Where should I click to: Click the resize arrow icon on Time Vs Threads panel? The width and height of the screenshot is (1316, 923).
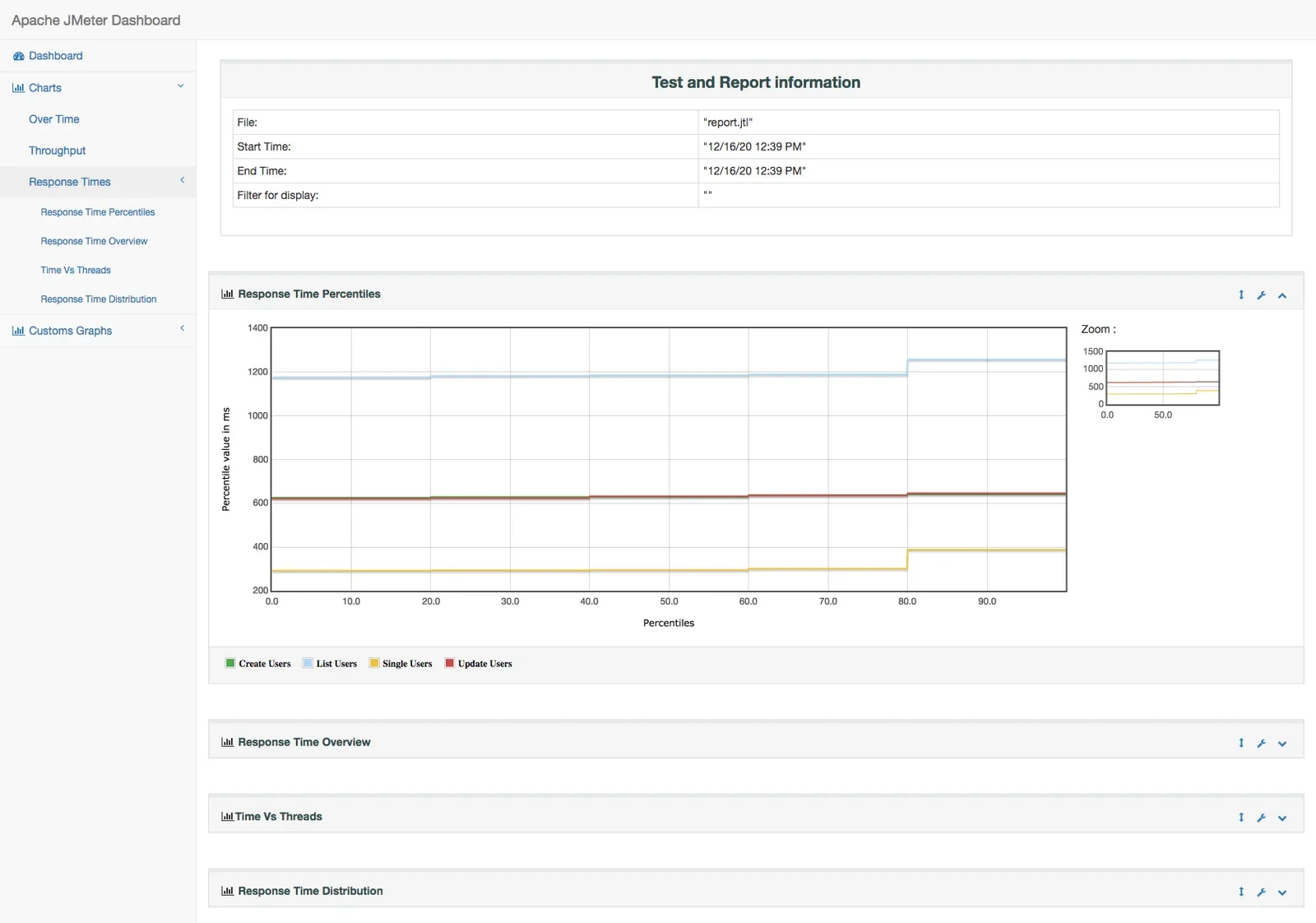point(1241,818)
